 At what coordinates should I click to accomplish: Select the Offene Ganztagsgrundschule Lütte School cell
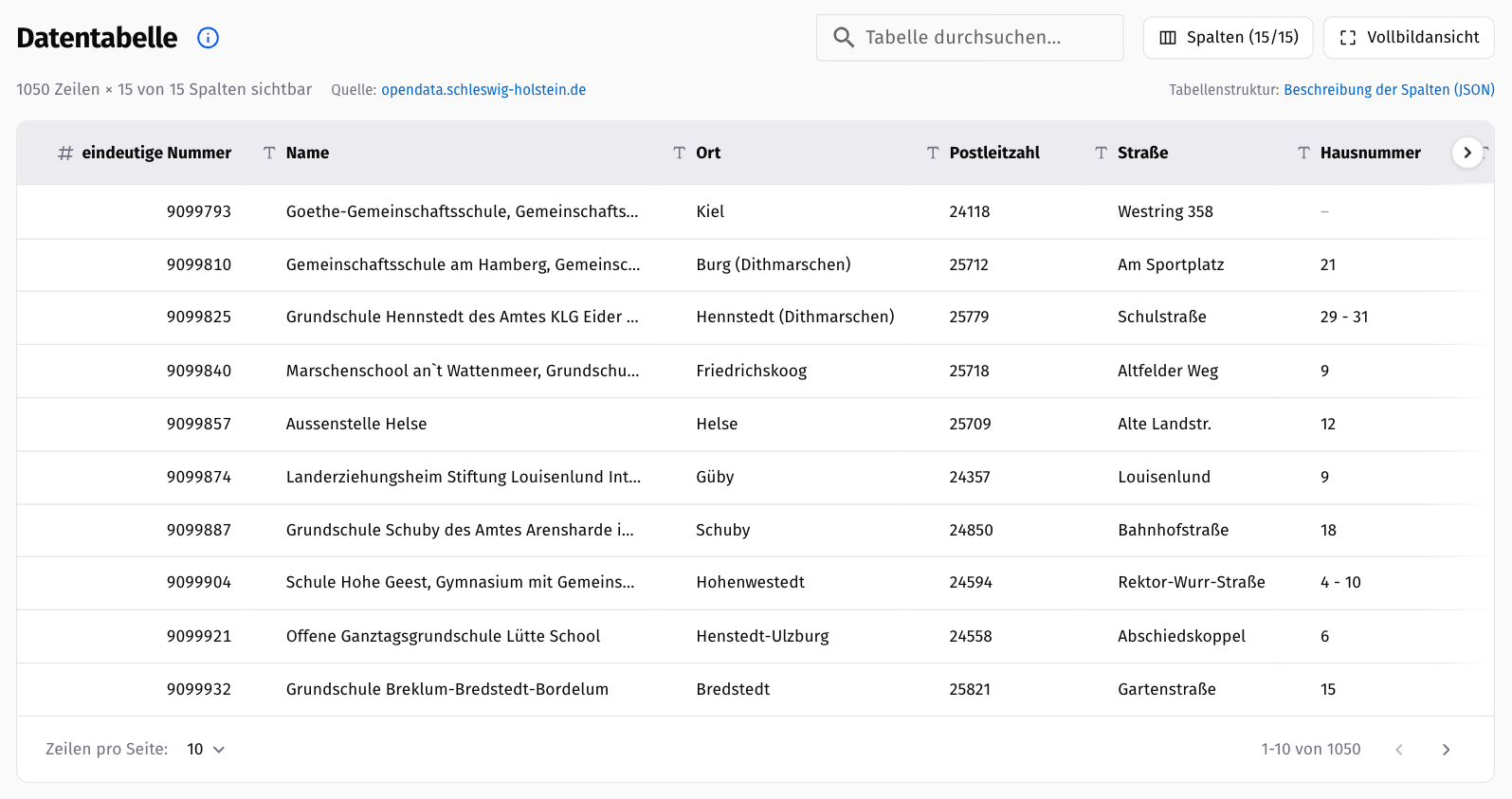[444, 636]
